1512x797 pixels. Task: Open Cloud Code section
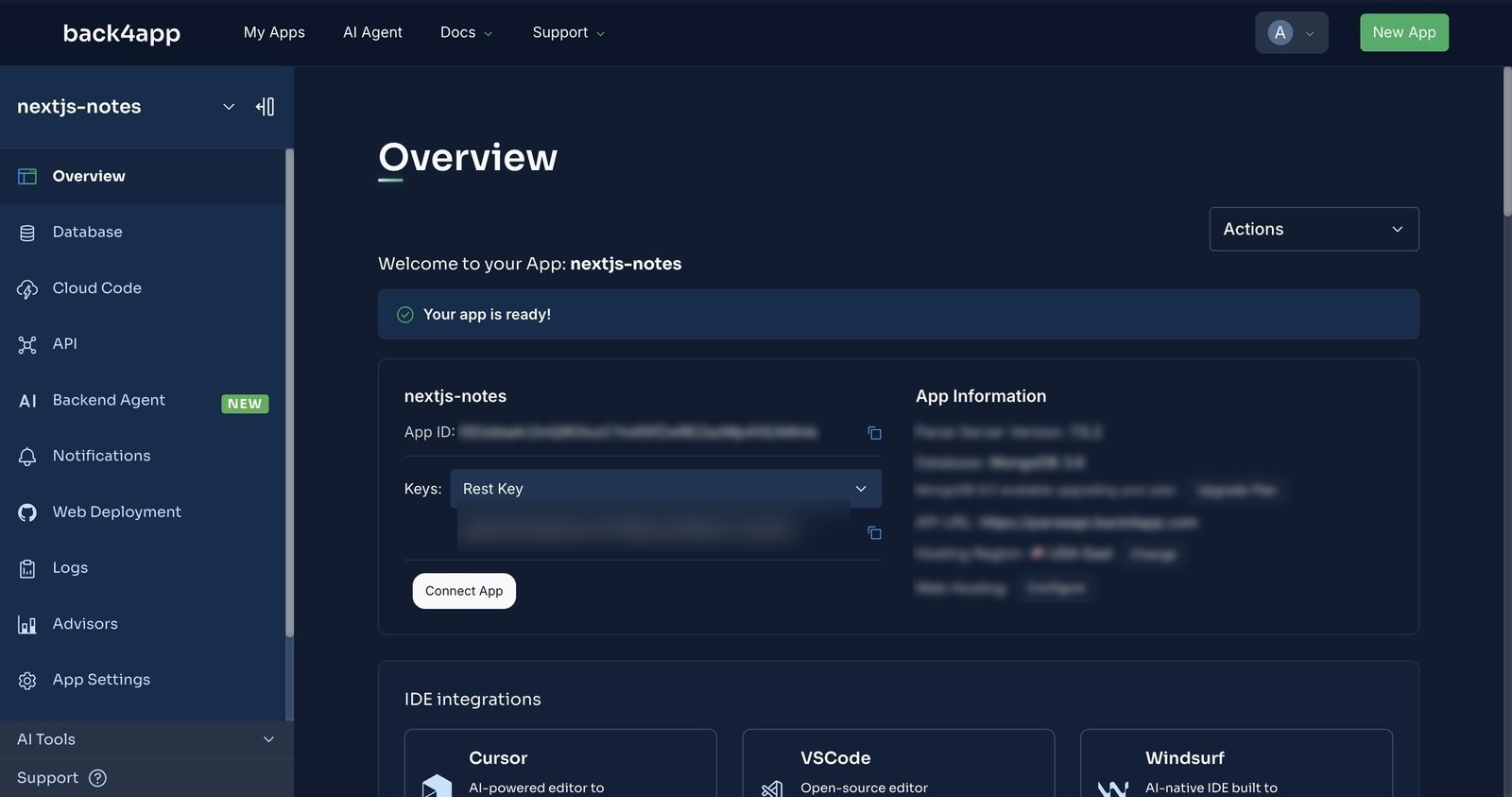coord(143,288)
